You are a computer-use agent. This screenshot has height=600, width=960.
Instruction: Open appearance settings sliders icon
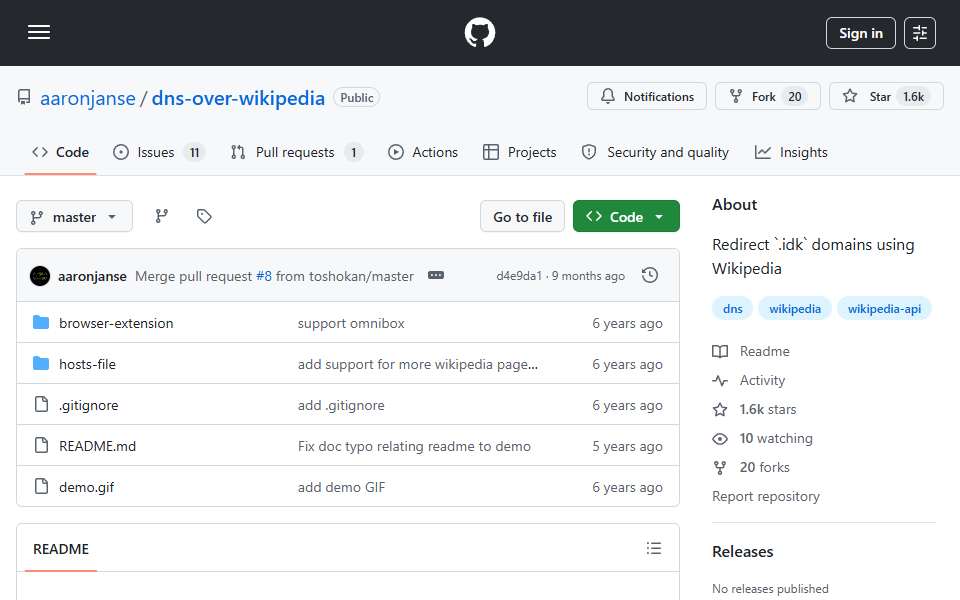920,33
